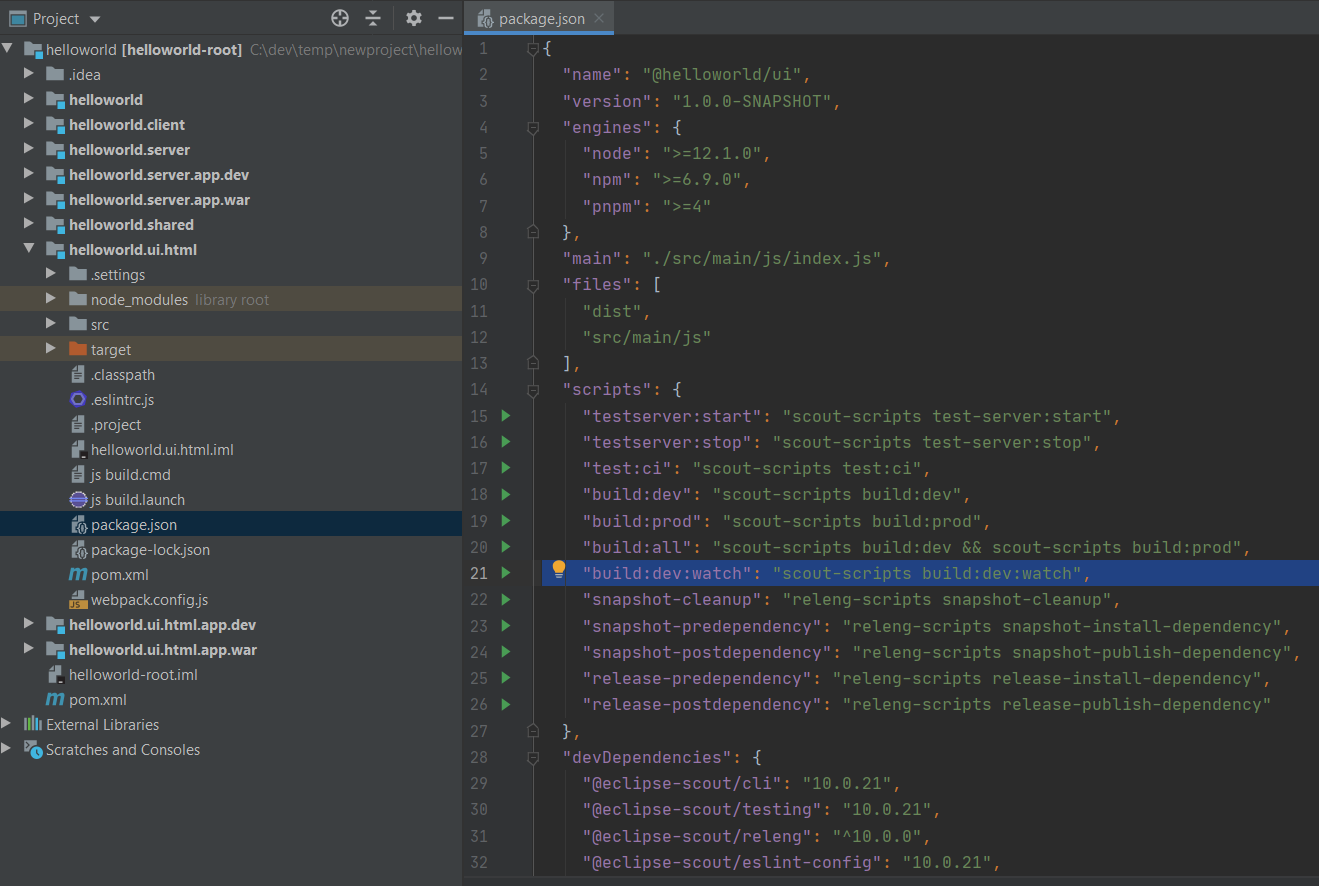The height and width of the screenshot is (886, 1319).
Task: Expand the src folder arrow
Action: tap(51, 324)
